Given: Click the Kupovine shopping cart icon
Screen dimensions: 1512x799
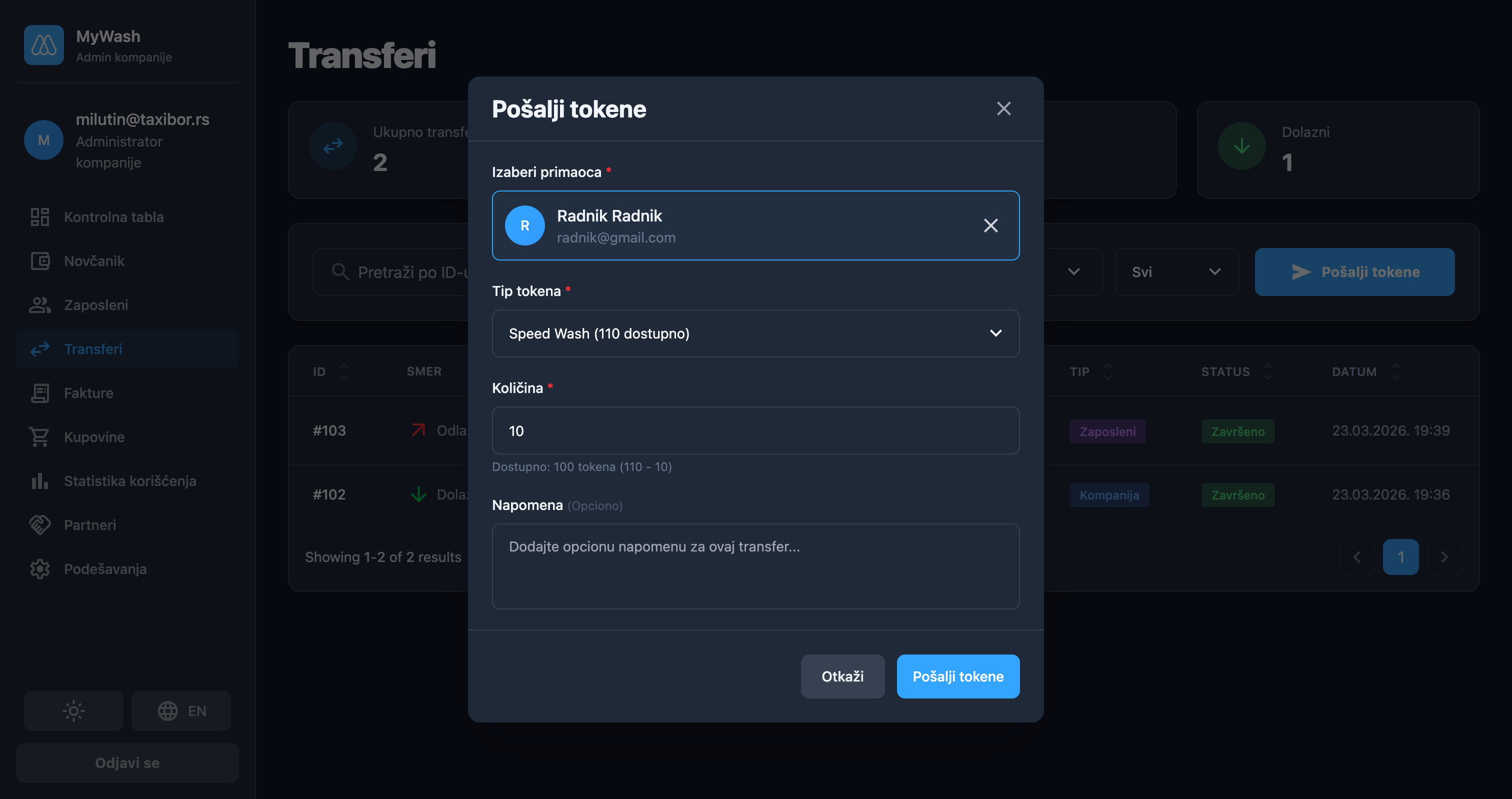Looking at the screenshot, I should (x=40, y=437).
